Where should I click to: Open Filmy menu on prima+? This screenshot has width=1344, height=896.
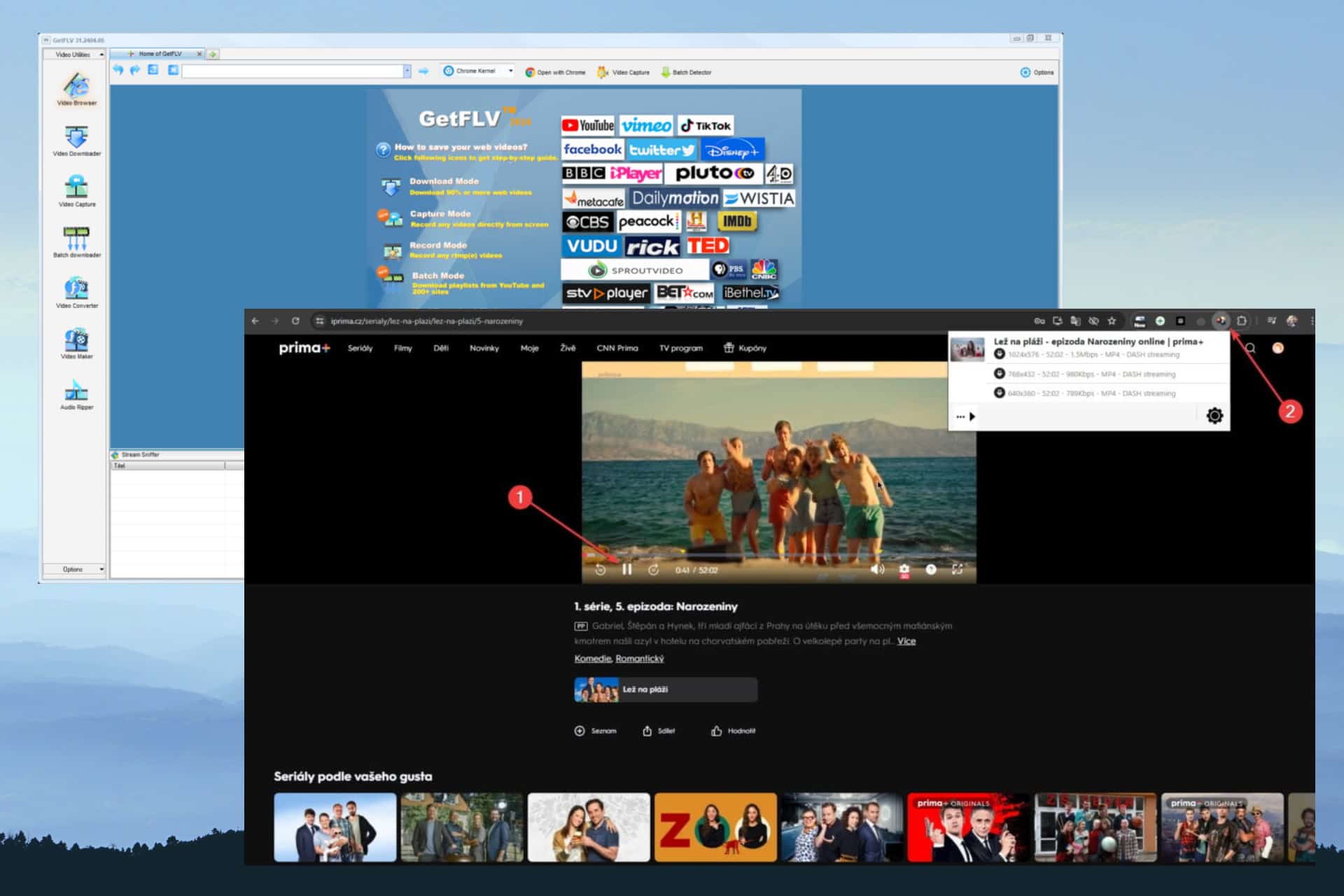[403, 348]
